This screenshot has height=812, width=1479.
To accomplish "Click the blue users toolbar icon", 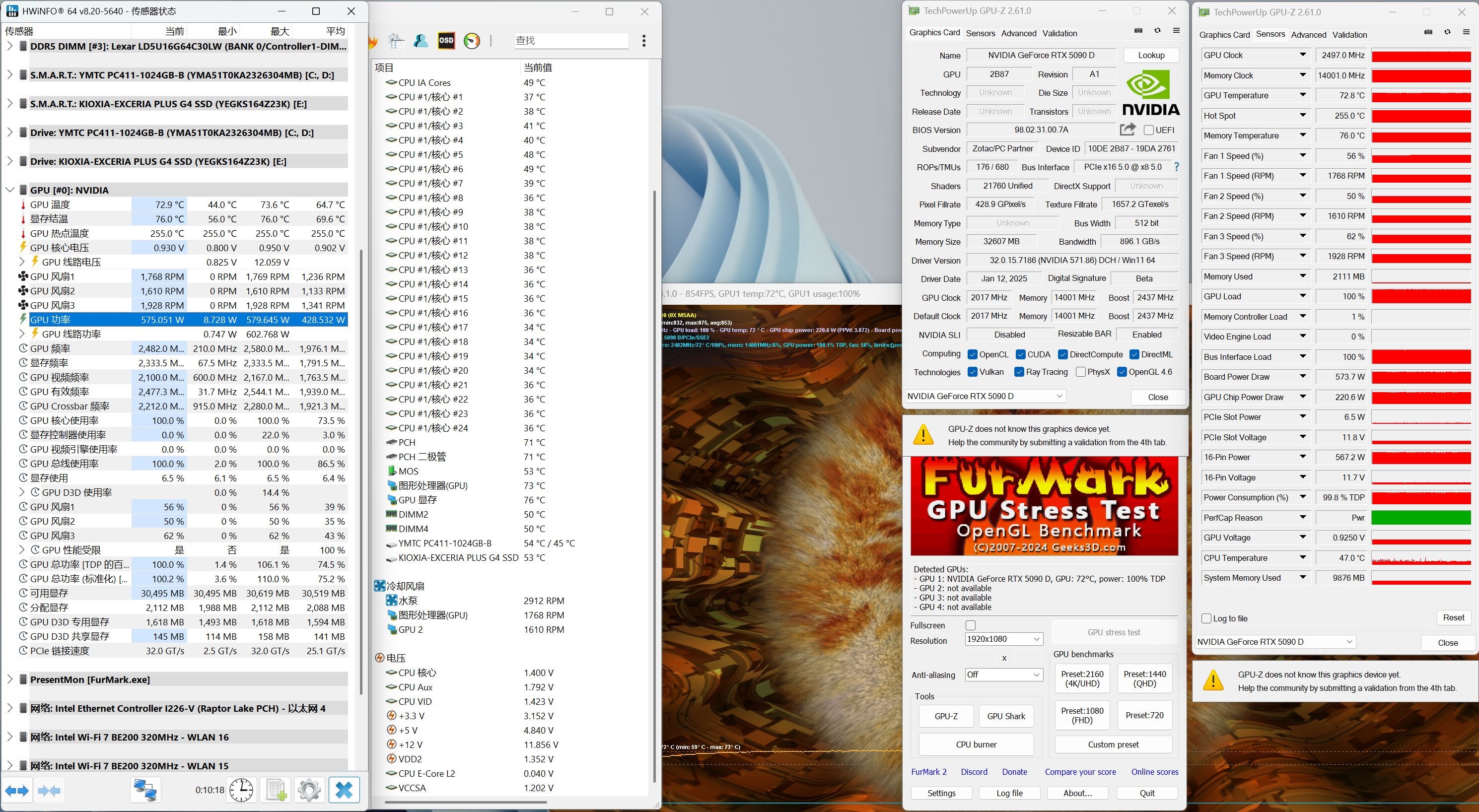I will [421, 41].
